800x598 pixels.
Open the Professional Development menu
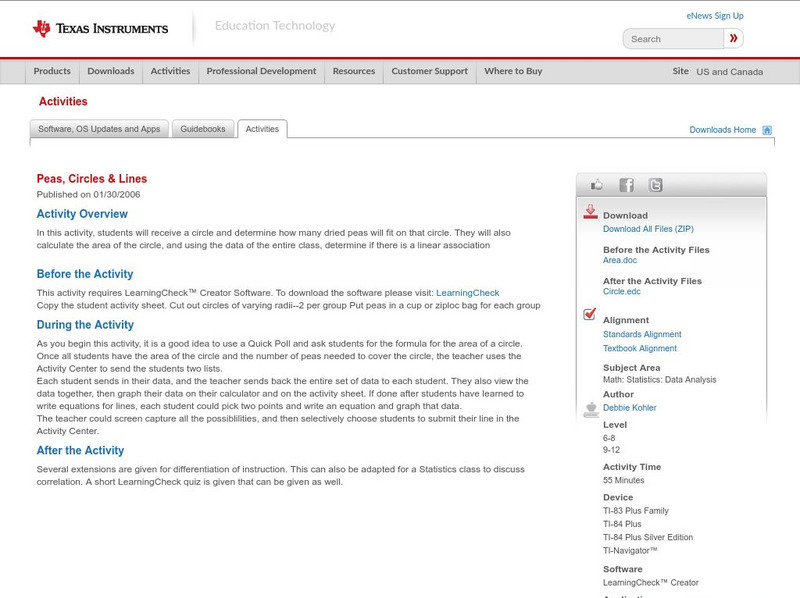[261, 71]
